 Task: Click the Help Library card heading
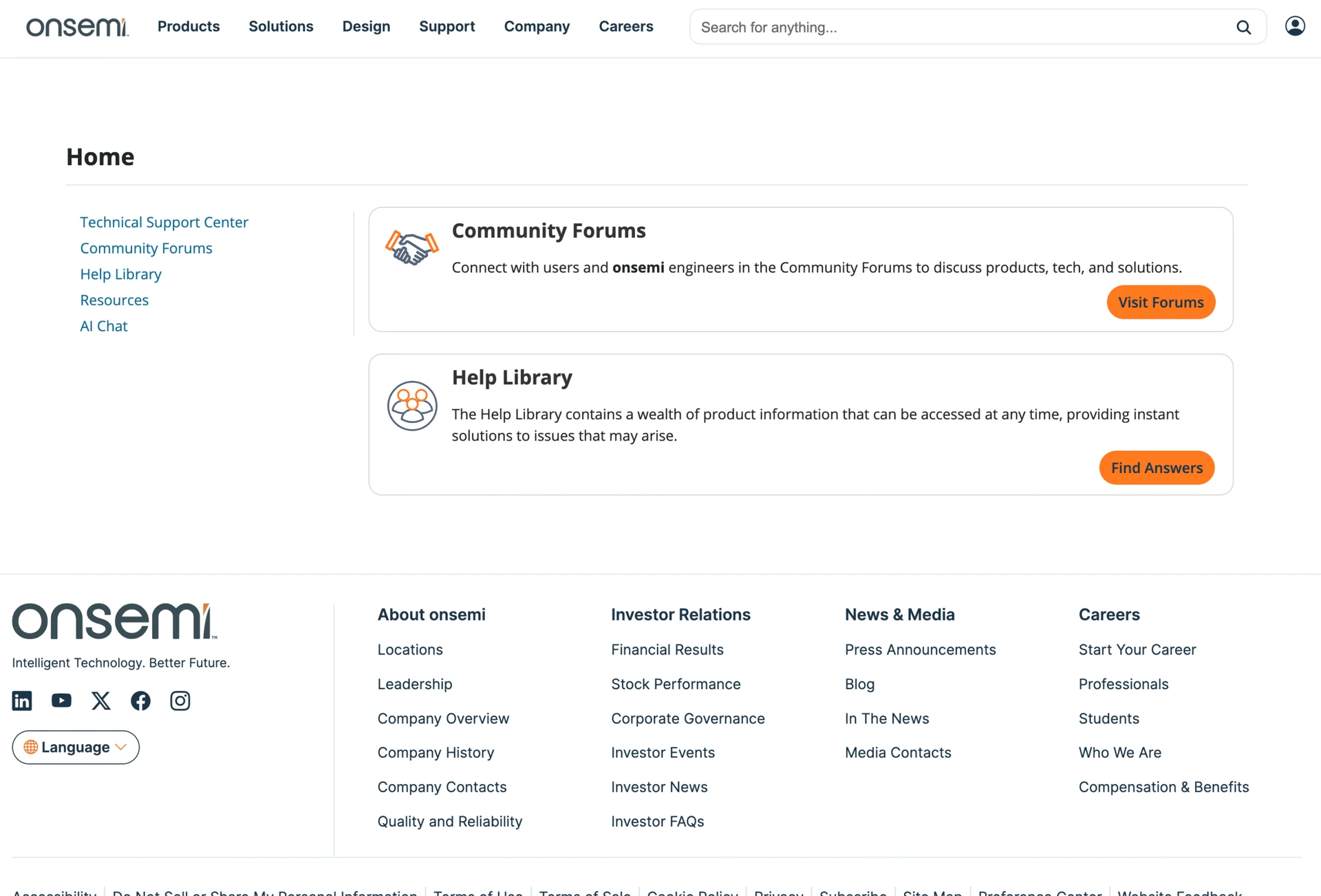512,378
